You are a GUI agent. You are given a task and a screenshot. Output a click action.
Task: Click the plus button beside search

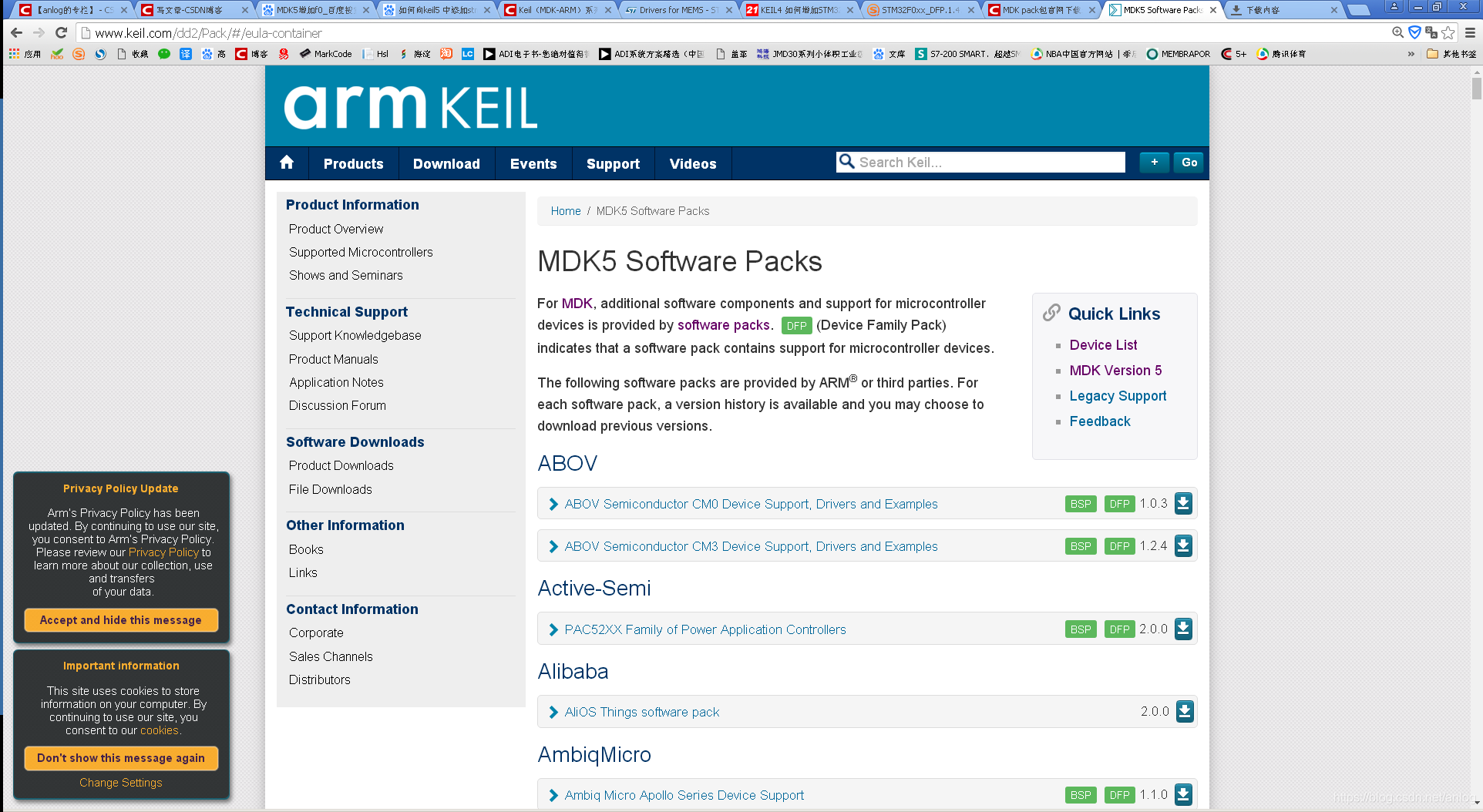pyautogui.click(x=1154, y=163)
